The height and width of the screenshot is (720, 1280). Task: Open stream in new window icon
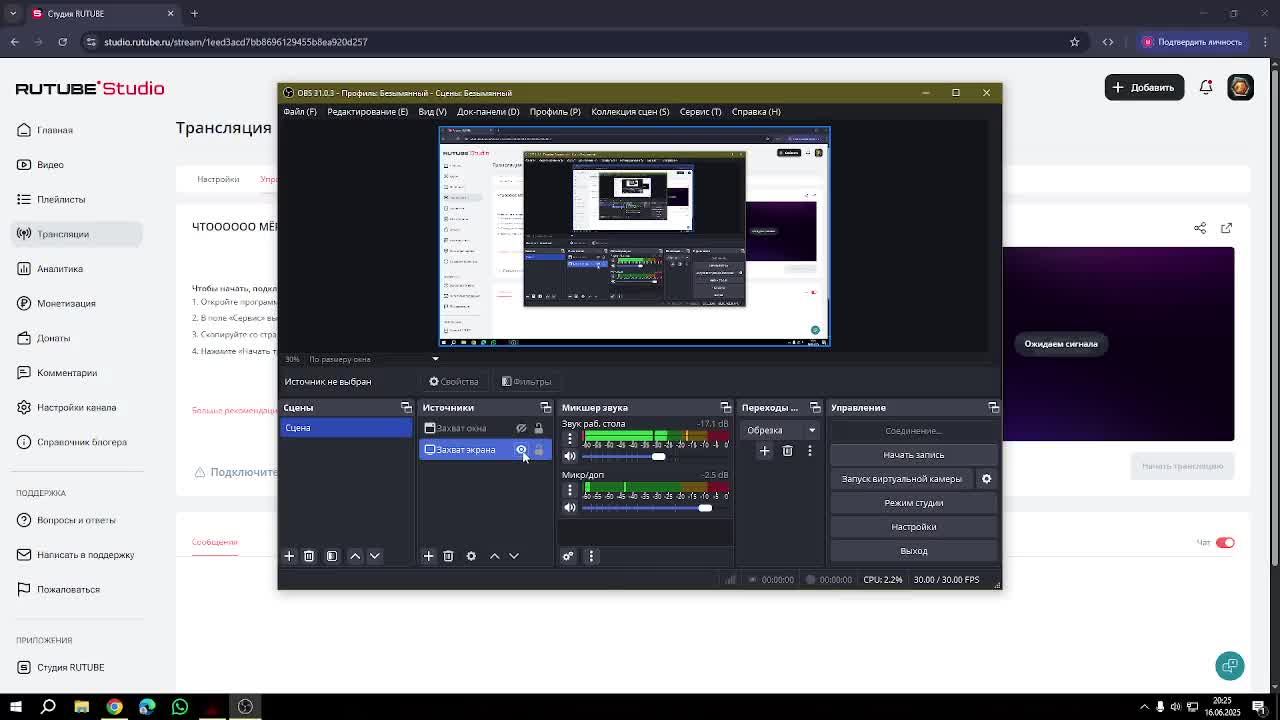[1227, 228]
